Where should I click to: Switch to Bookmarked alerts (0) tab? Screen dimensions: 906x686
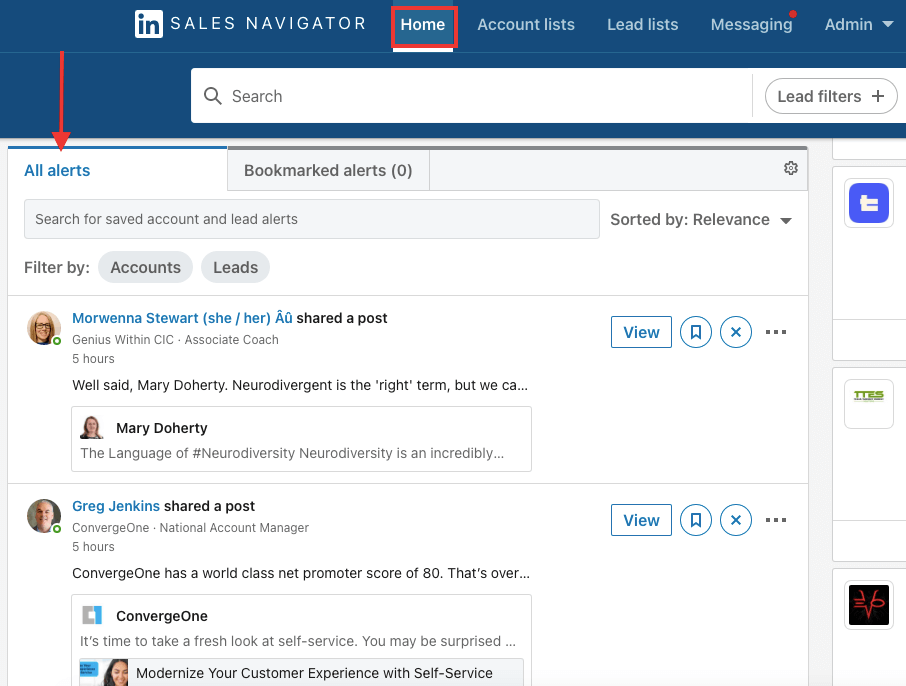coord(328,170)
